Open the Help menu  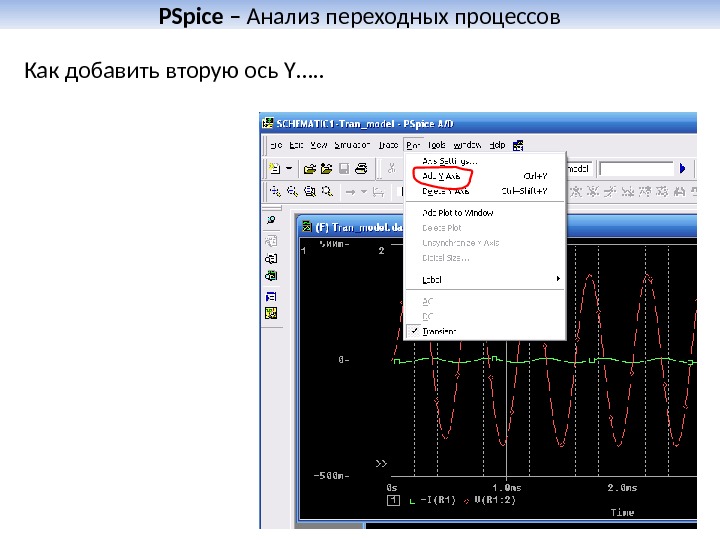[497, 145]
